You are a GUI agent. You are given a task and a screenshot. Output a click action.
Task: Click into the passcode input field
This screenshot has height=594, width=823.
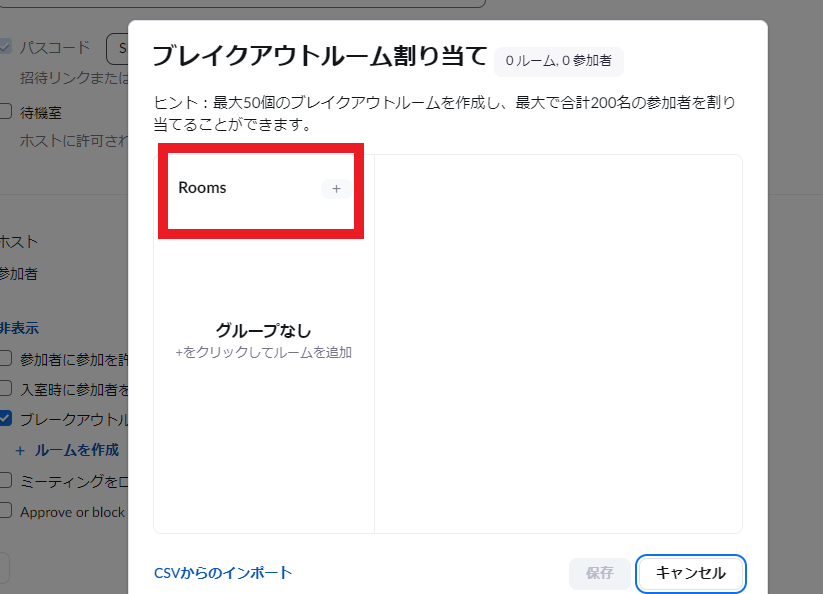pyautogui.click(x=117, y=47)
